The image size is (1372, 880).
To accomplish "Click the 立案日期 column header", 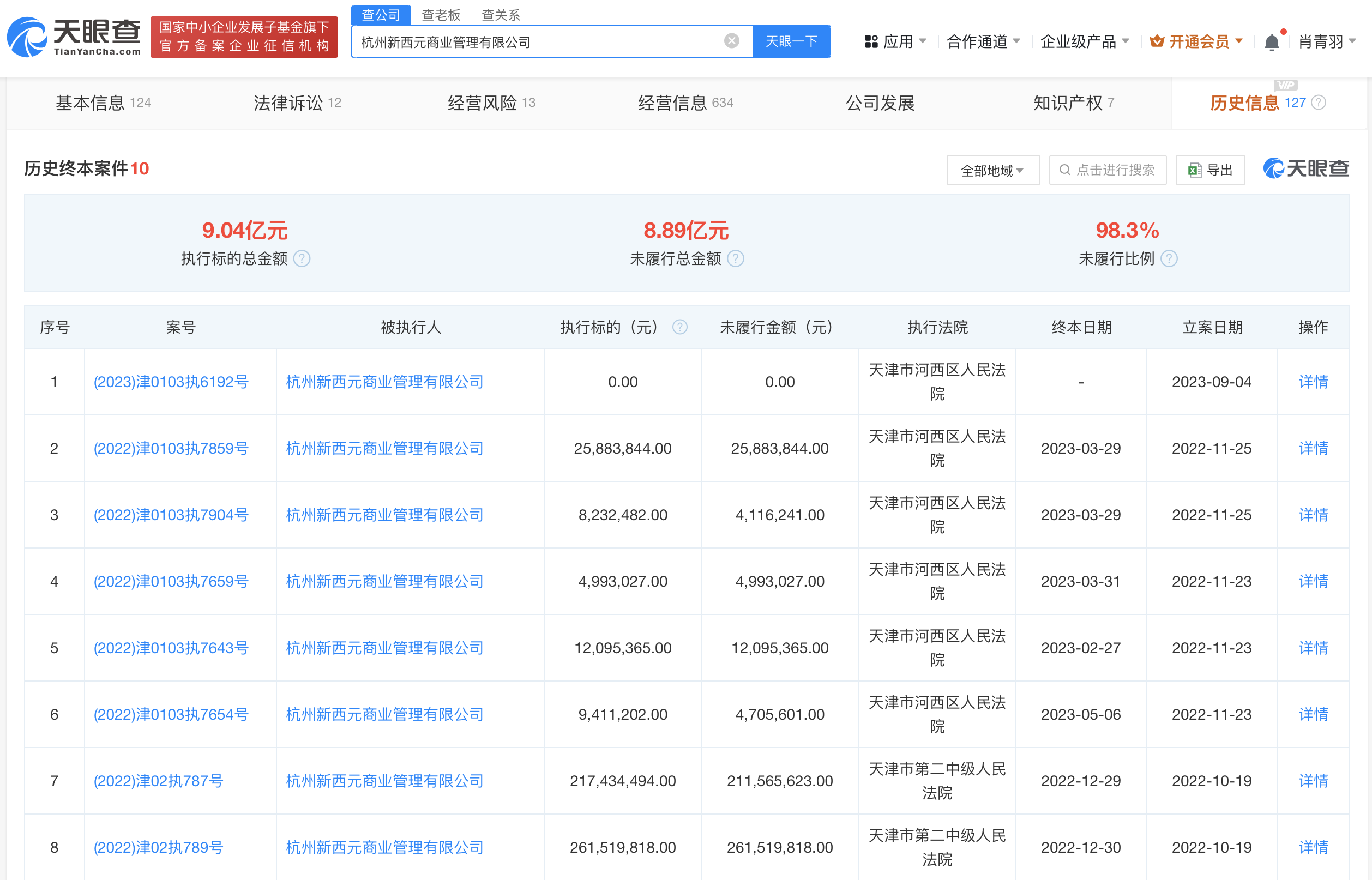I will click(x=1212, y=327).
